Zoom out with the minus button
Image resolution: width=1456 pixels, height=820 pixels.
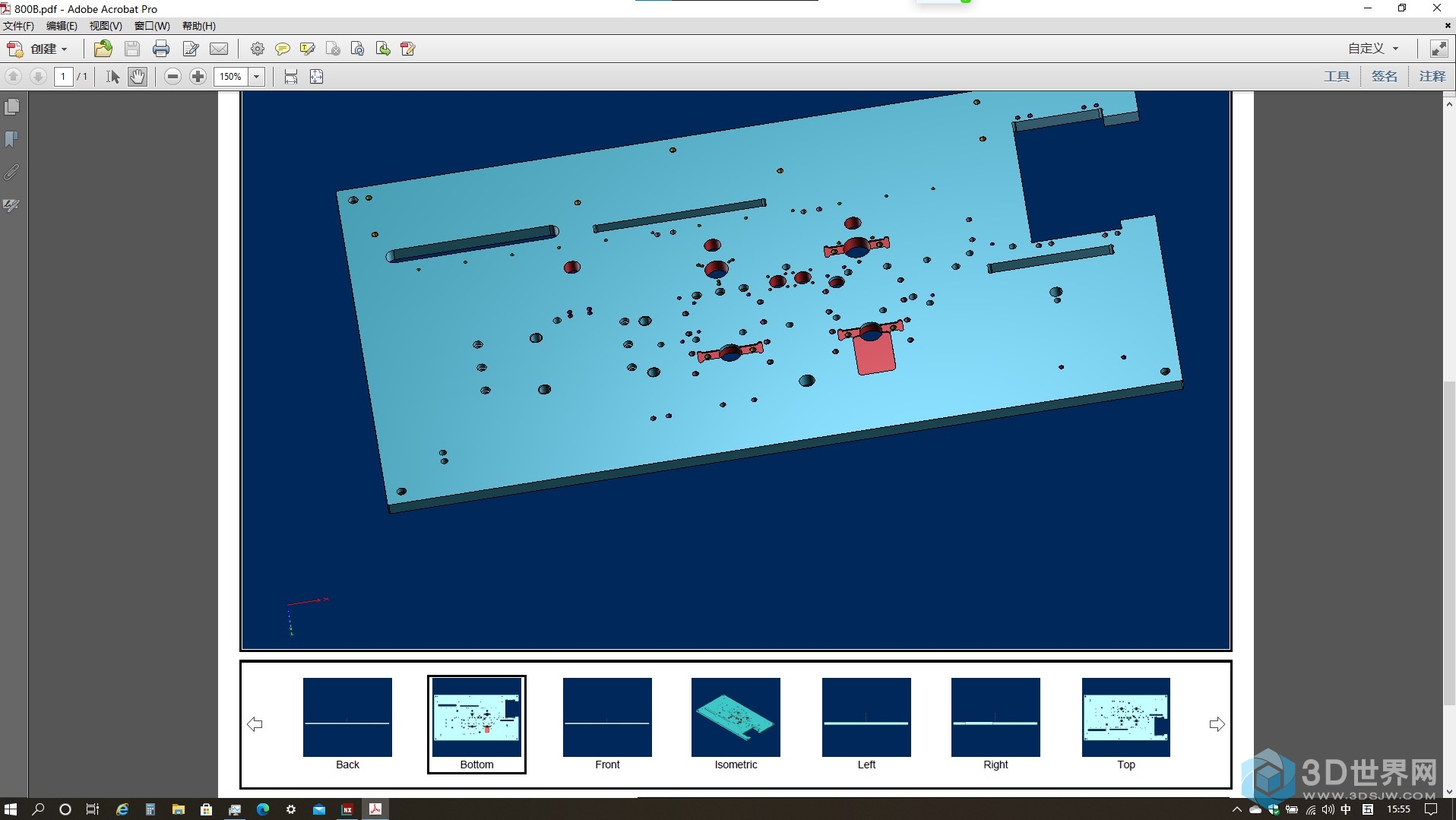173,76
